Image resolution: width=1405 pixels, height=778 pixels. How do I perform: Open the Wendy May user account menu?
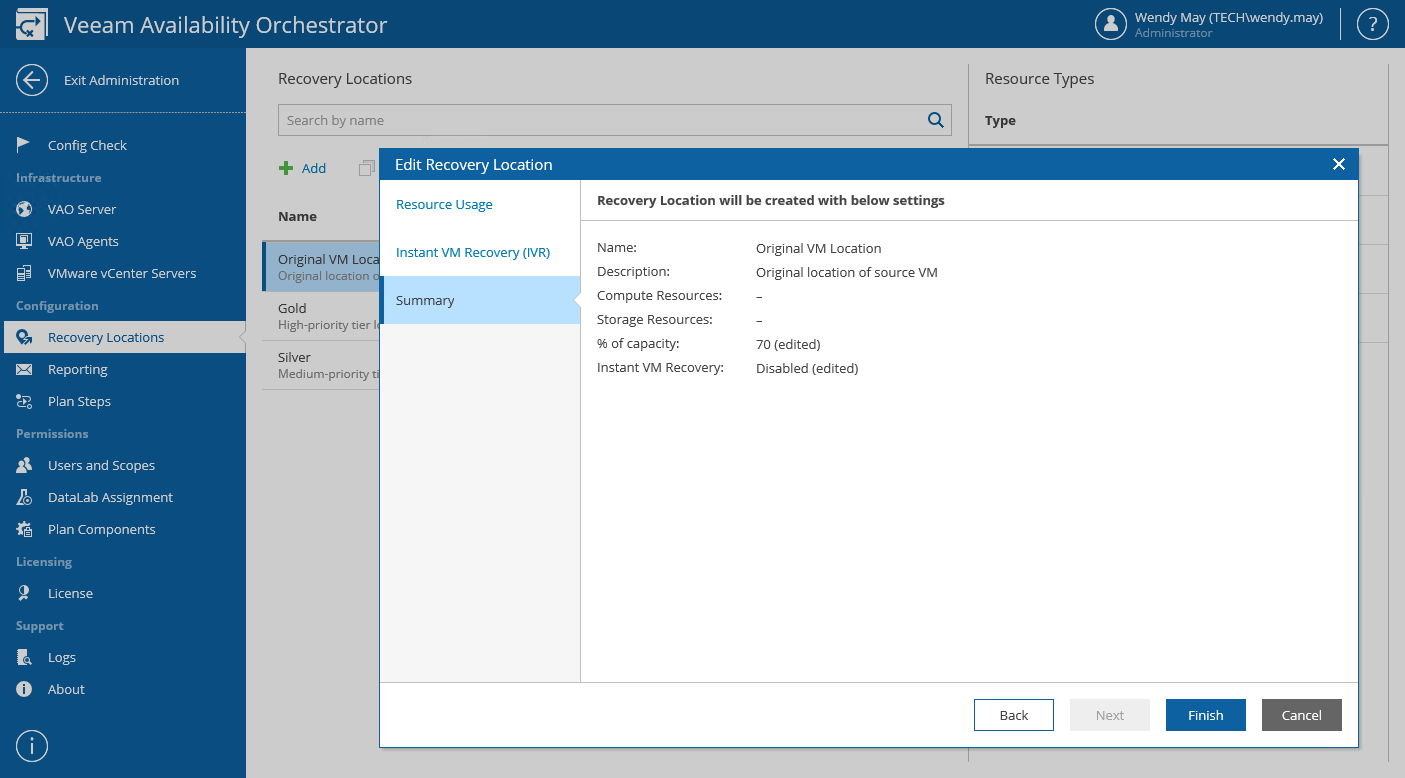click(1210, 24)
